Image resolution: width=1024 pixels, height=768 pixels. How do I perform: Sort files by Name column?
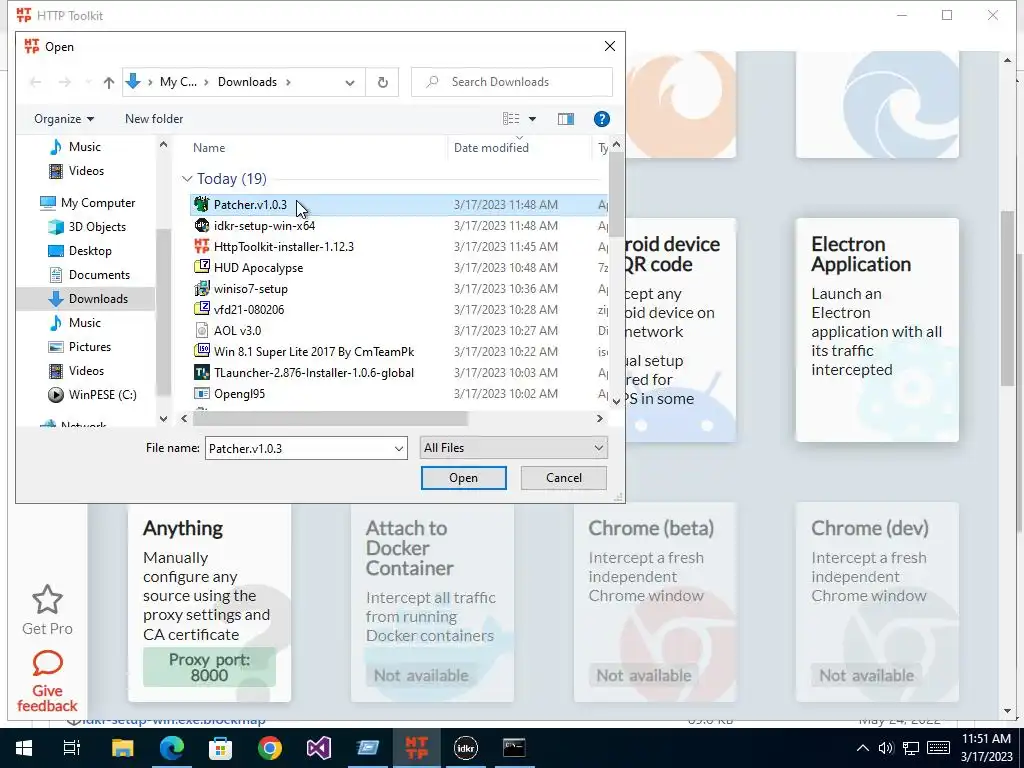point(209,148)
